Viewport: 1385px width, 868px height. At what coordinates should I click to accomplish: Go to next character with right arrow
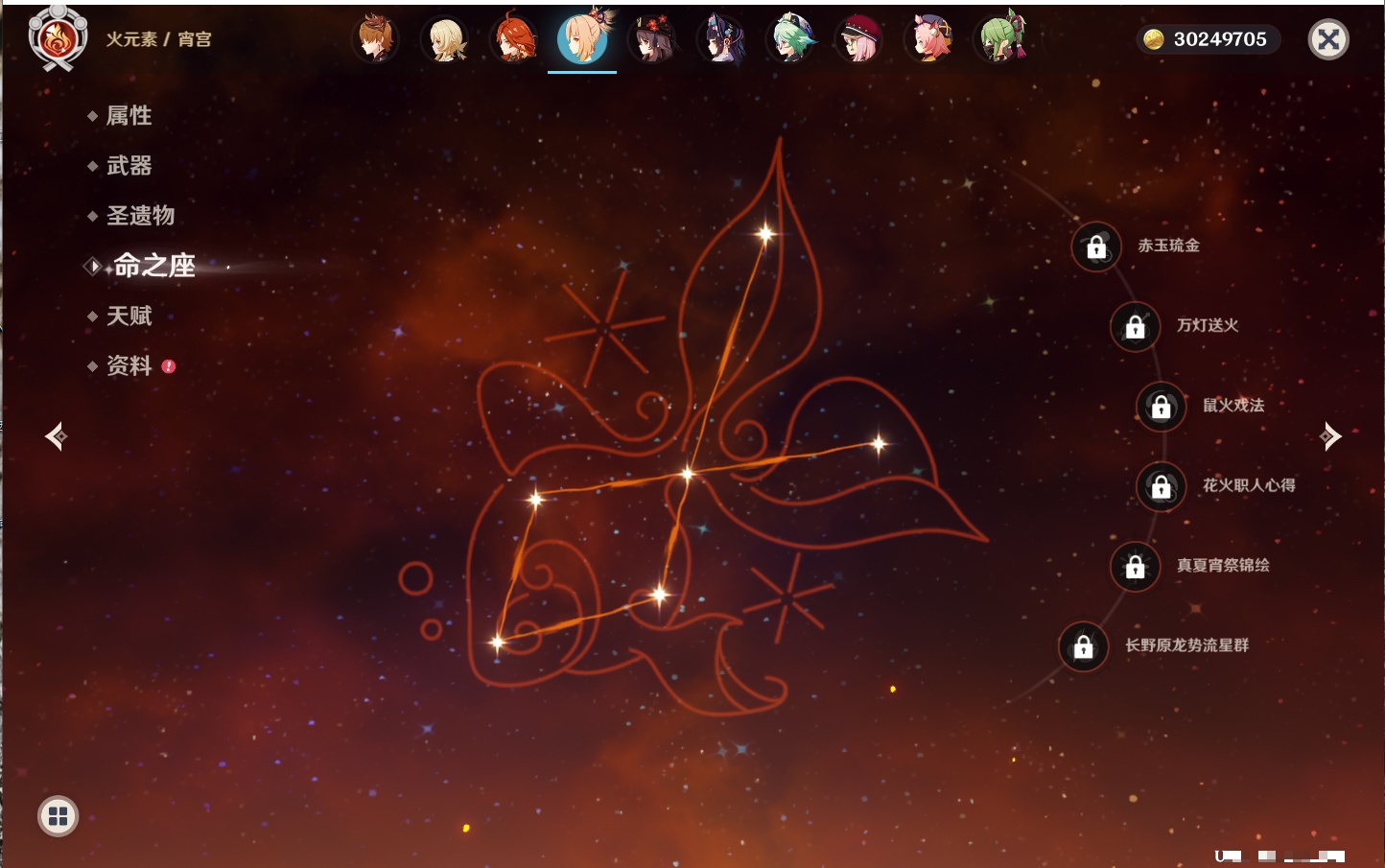pyautogui.click(x=1329, y=436)
